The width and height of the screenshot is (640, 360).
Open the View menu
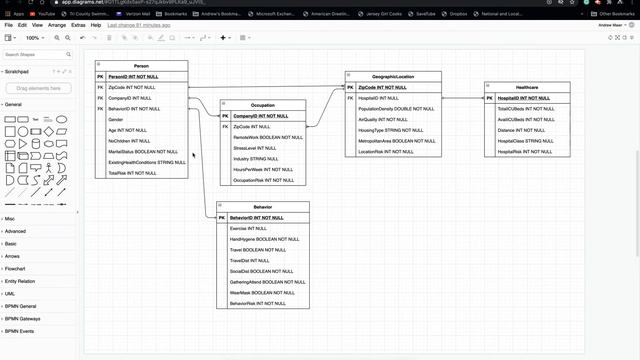37,25
